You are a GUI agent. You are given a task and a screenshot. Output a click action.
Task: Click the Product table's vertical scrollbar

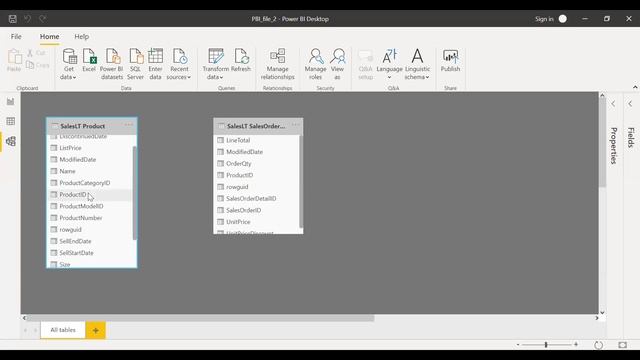pyautogui.click(x=134, y=193)
